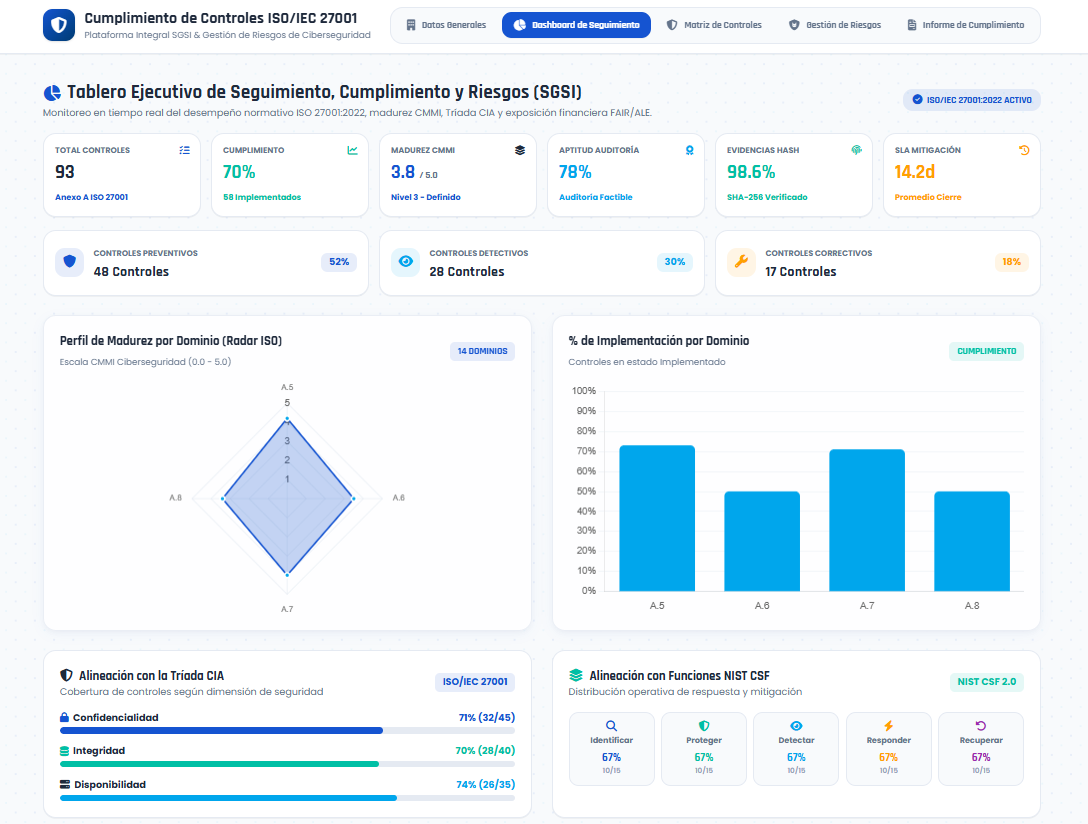
Task: Click the A.8 radar data point on left
Action: tap(223, 499)
